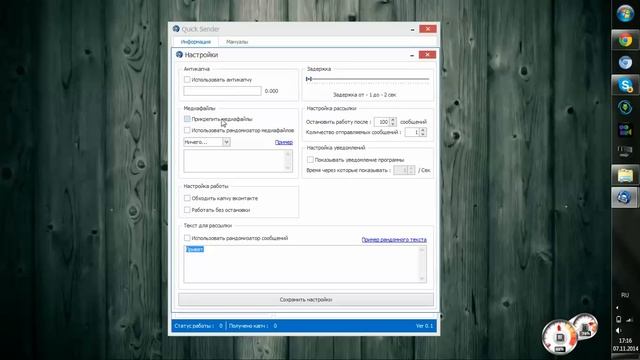Open the network signal tray icon
The height and width of the screenshot is (360, 640).
coord(630,320)
